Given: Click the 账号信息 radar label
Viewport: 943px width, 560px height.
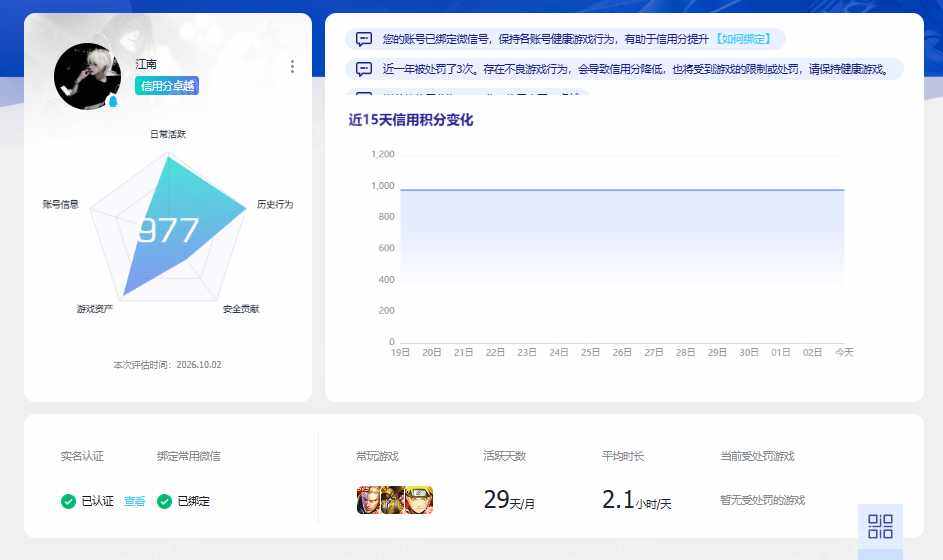Looking at the screenshot, I should click(x=61, y=205).
